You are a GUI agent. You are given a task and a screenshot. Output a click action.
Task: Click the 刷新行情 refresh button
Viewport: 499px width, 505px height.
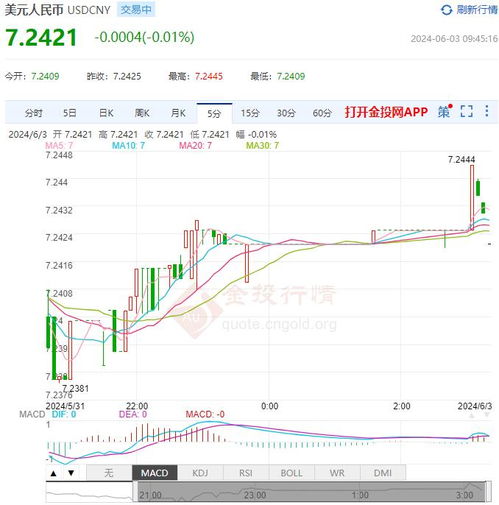(x=477, y=10)
